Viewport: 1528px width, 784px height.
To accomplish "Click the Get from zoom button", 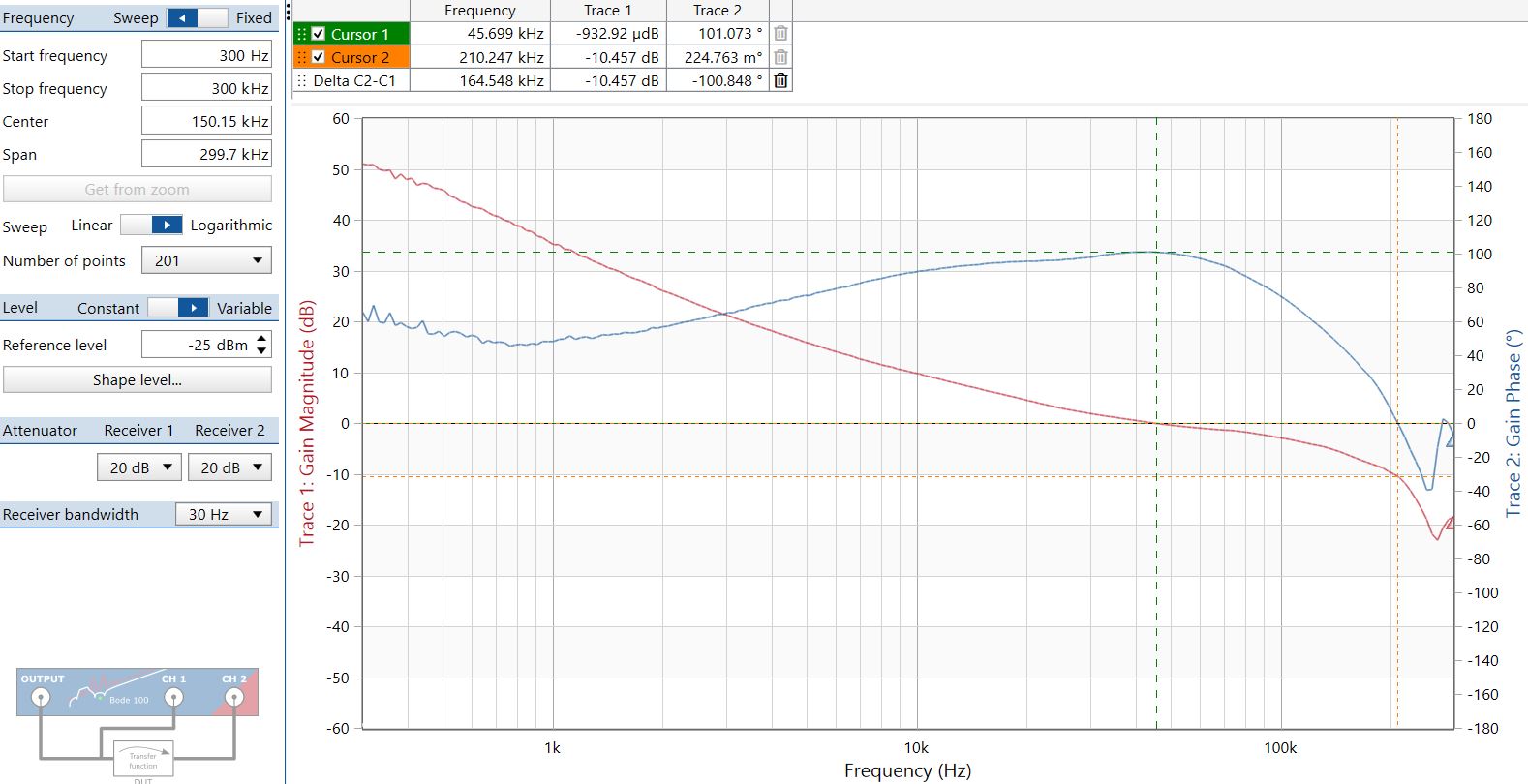I will click(x=138, y=189).
